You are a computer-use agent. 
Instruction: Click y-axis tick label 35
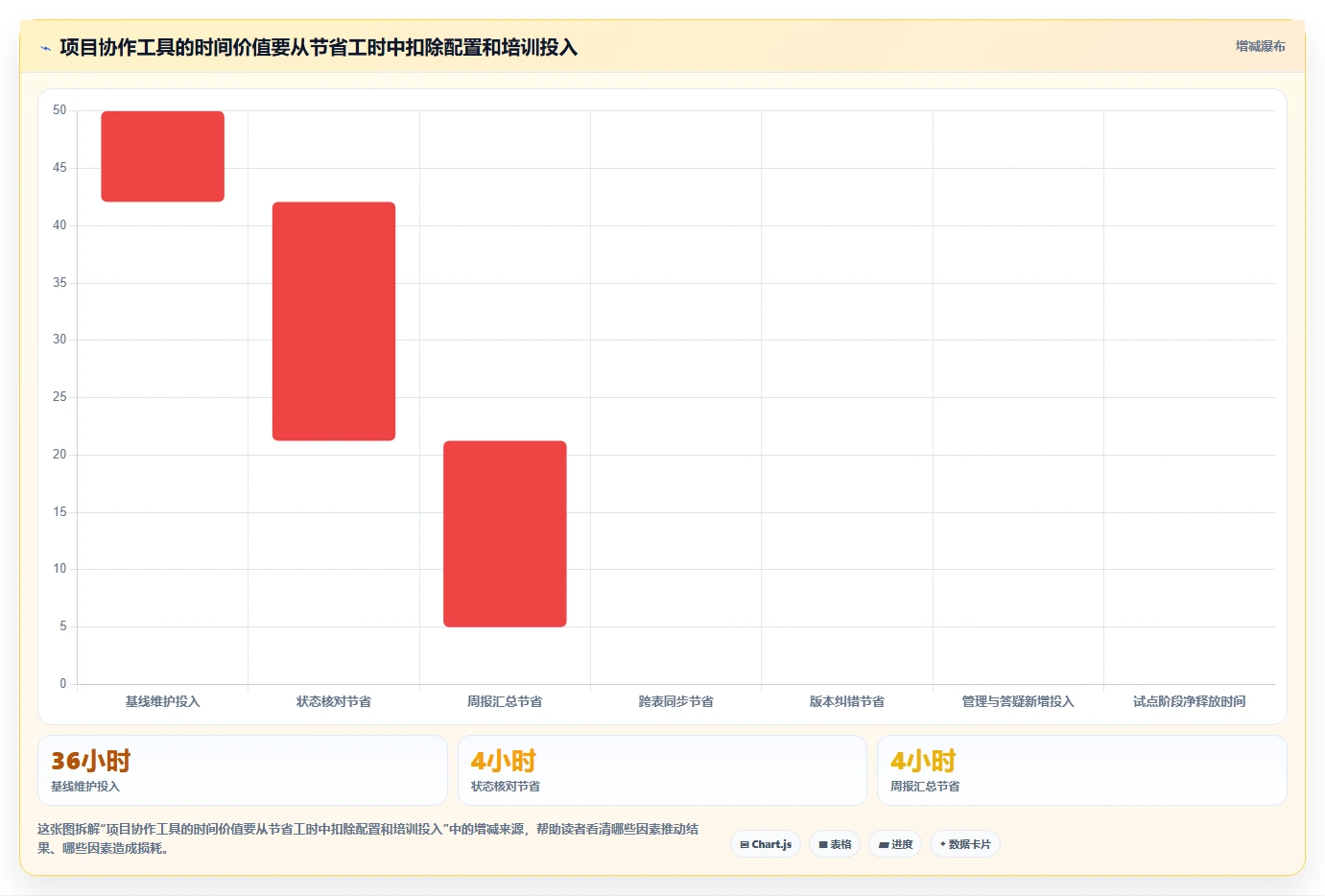click(x=59, y=283)
